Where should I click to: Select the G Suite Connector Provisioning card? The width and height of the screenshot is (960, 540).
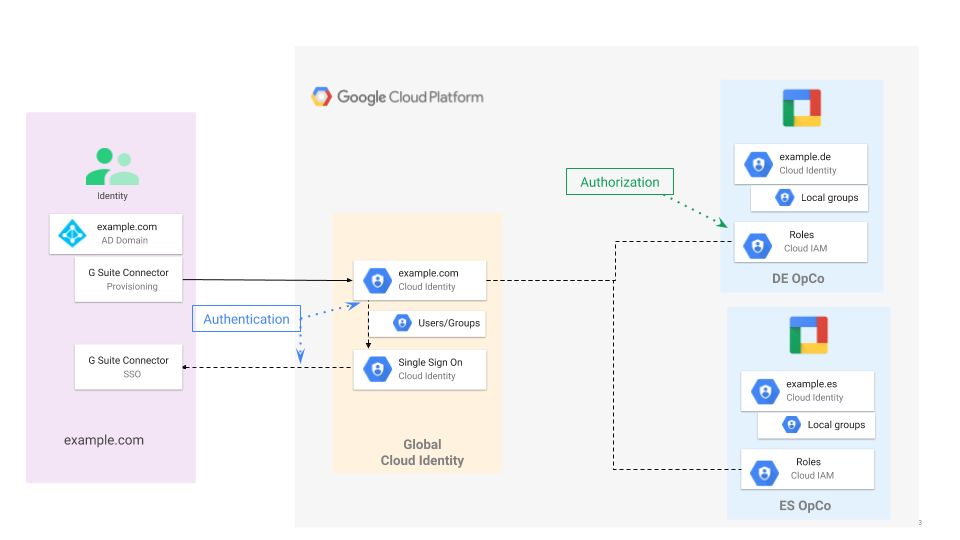[129, 279]
